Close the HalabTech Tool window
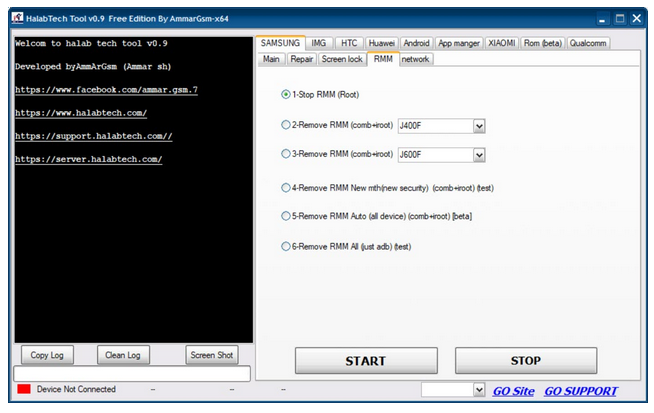 tap(636, 18)
